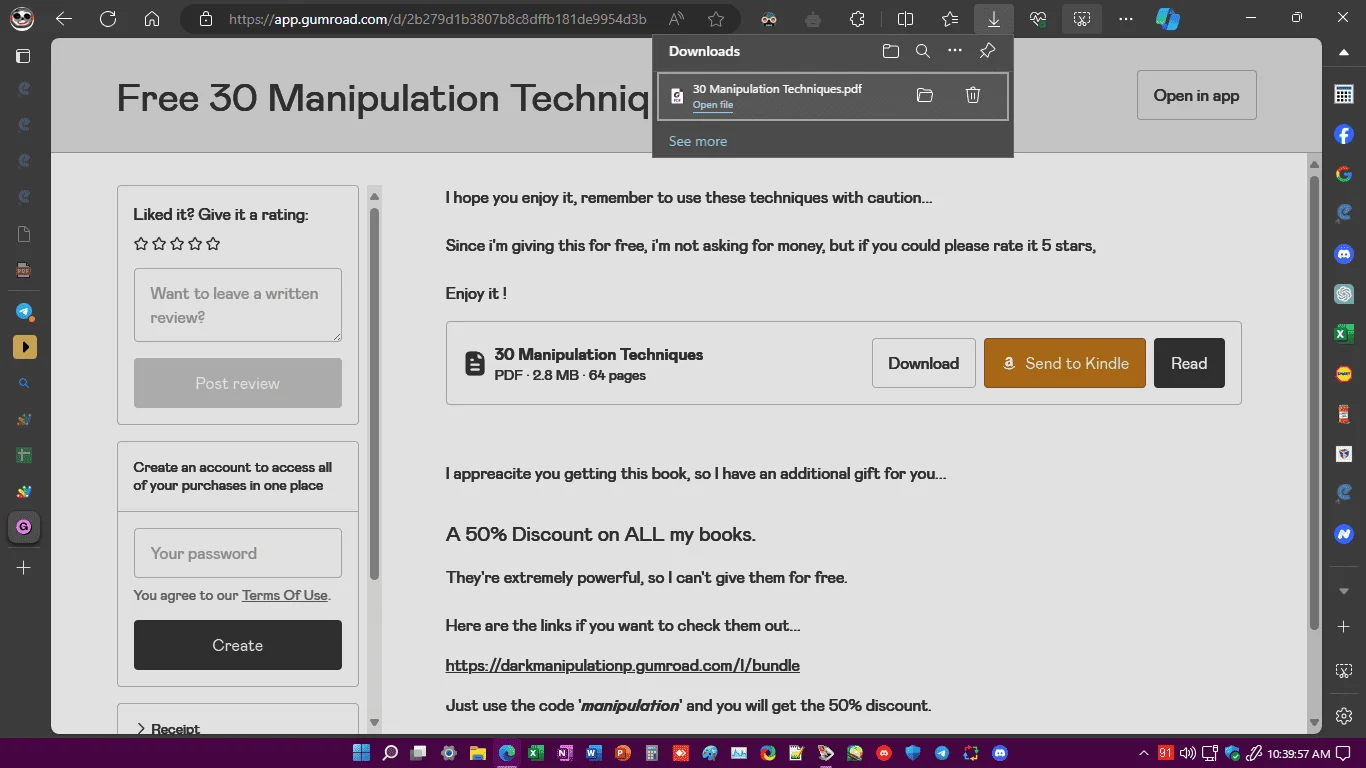This screenshot has height=768, width=1366.
Task: Open the taskbar clock showing 10:39:57 AM
Action: point(1297,753)
